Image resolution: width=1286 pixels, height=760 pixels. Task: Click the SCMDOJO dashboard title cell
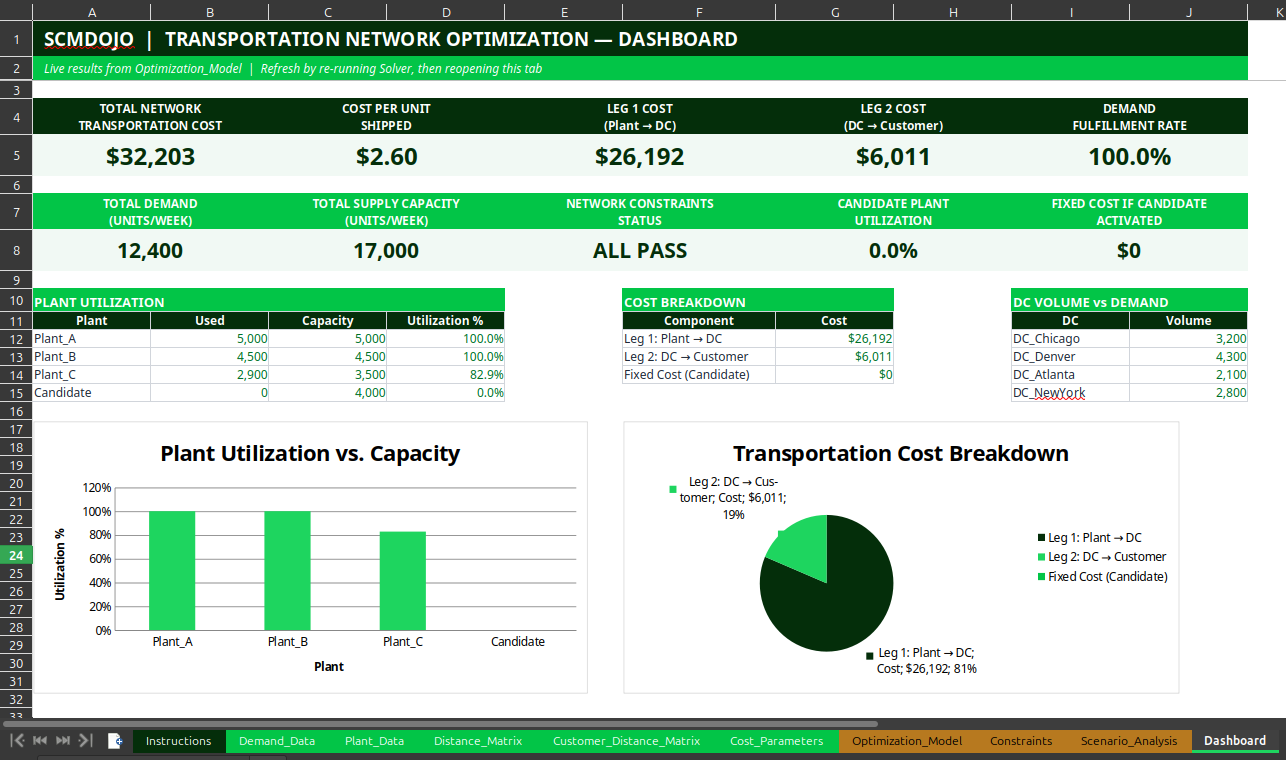tap(640, 40)
